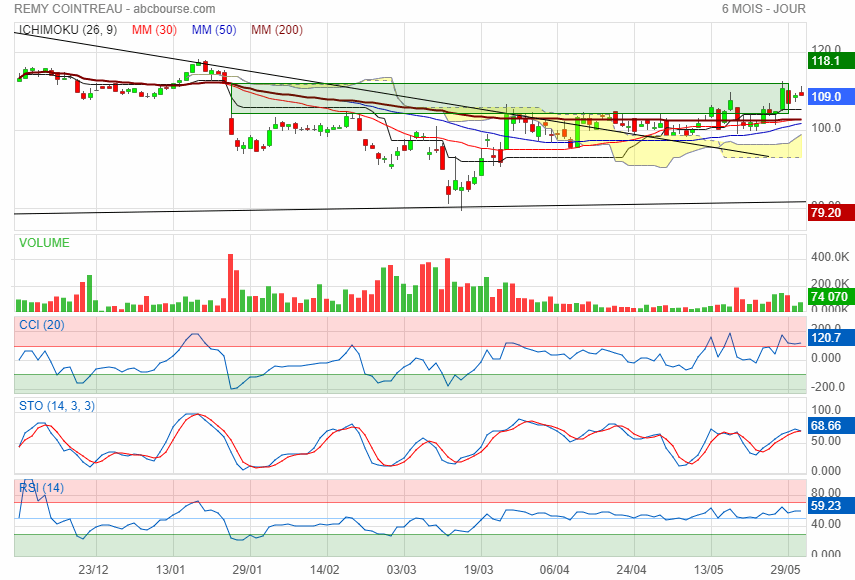Image resolution: width=855 pixels, height=580 pixels.
Task: Click the VOLUME panel label
Action: point(44,243)
